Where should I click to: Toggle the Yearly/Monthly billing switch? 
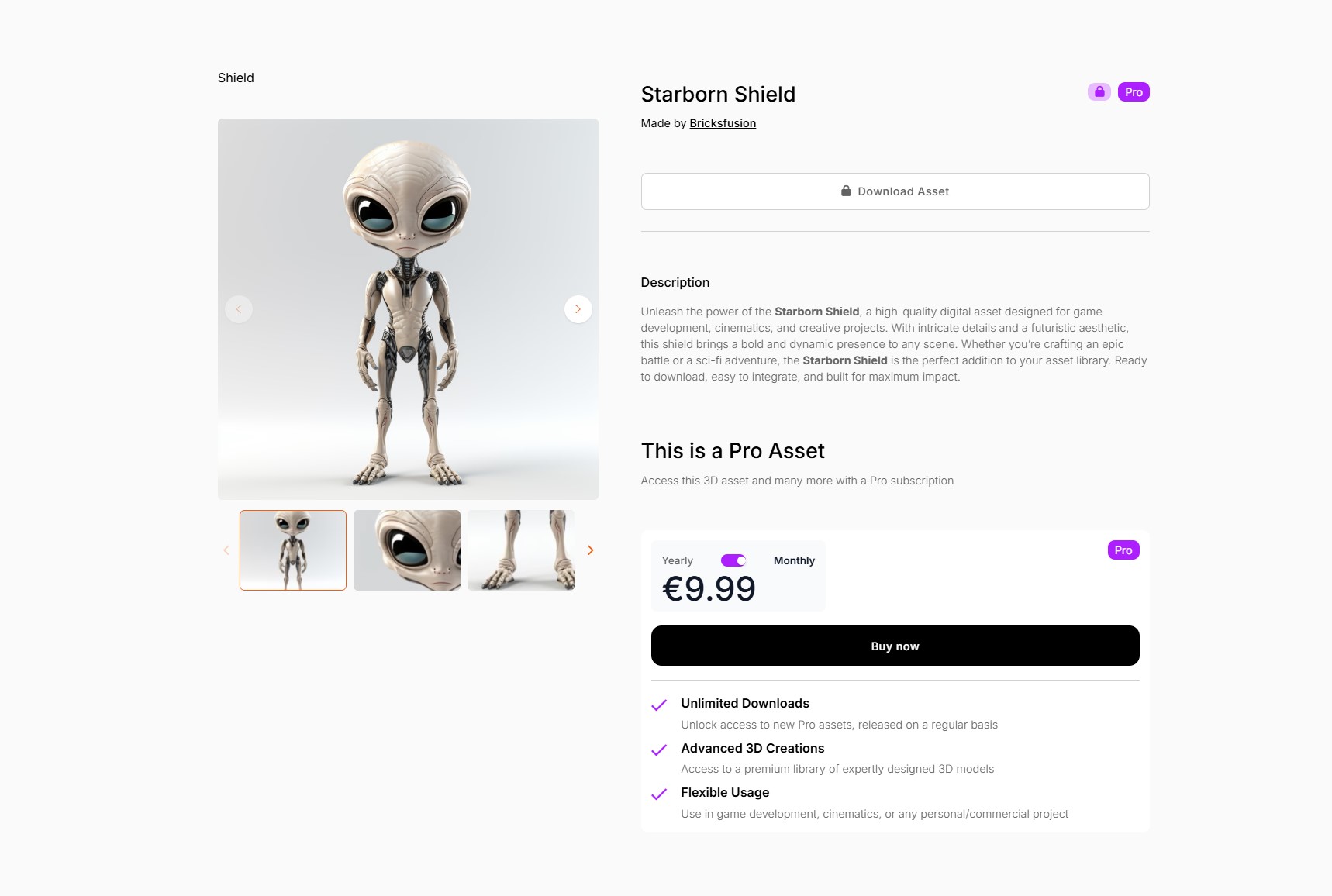pos(733,560)
